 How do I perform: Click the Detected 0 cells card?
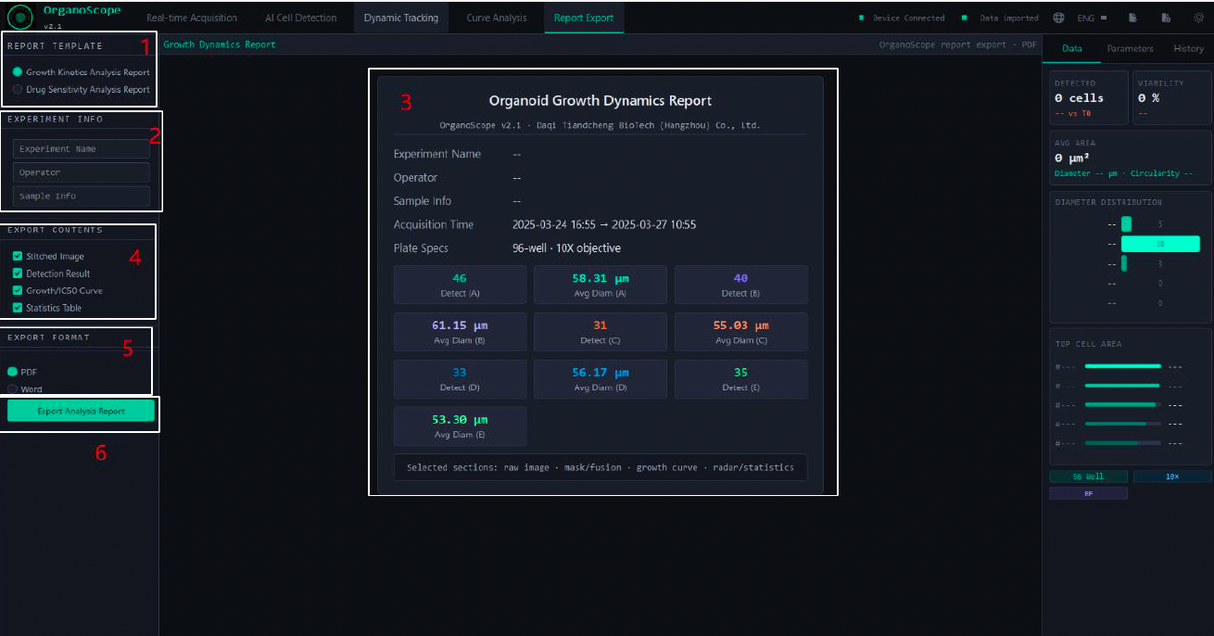[x=1089, y=98]
